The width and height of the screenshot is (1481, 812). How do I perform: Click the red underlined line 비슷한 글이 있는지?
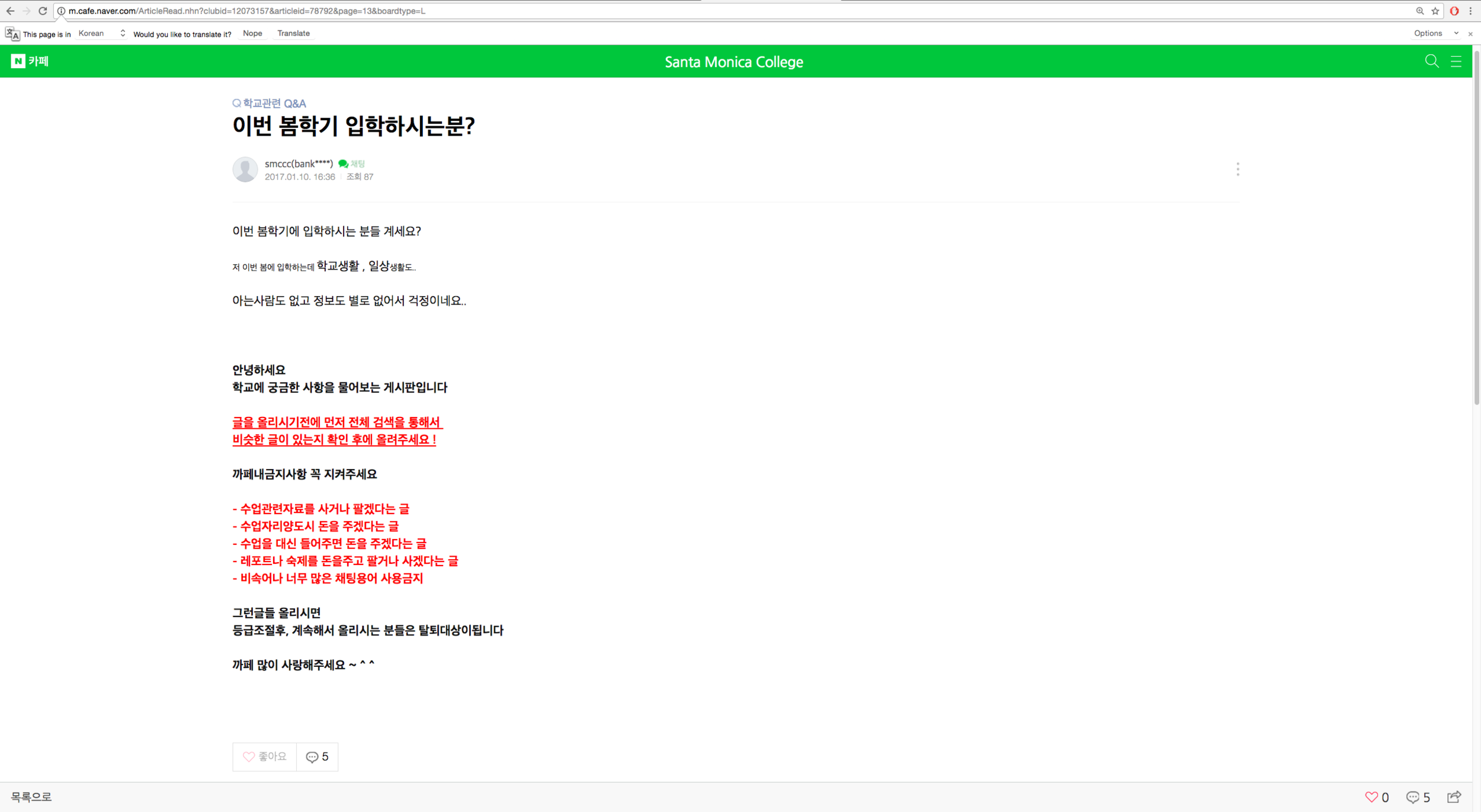[x=334, y=439]
